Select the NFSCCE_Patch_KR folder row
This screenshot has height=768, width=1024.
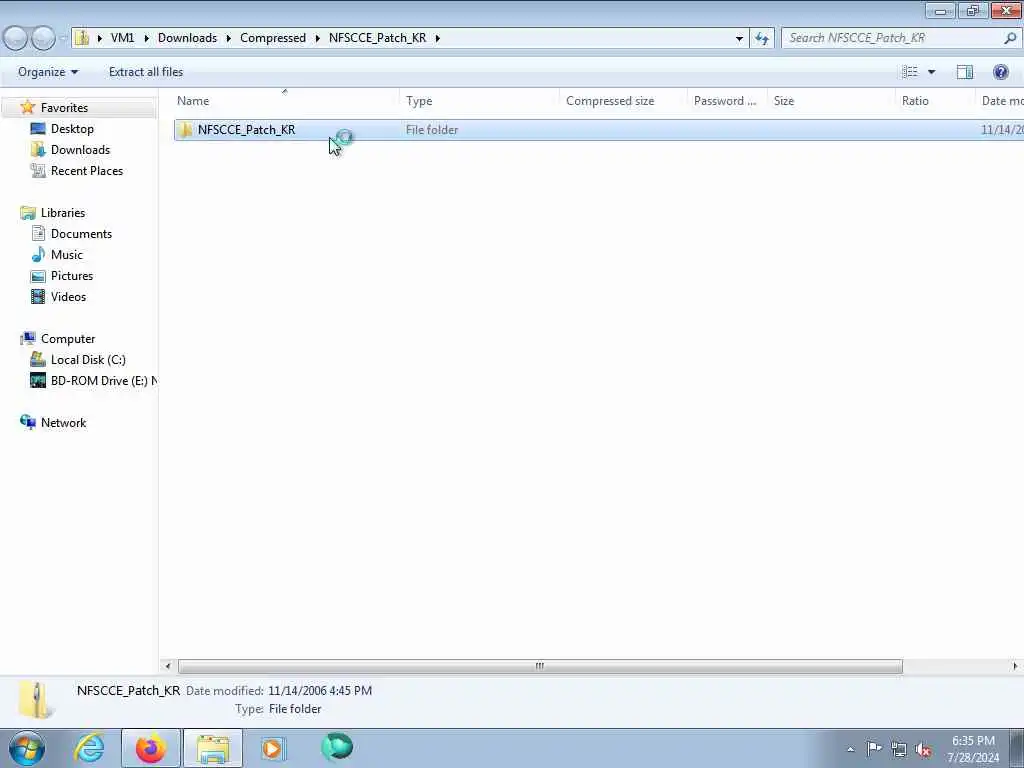coord(598,130)
